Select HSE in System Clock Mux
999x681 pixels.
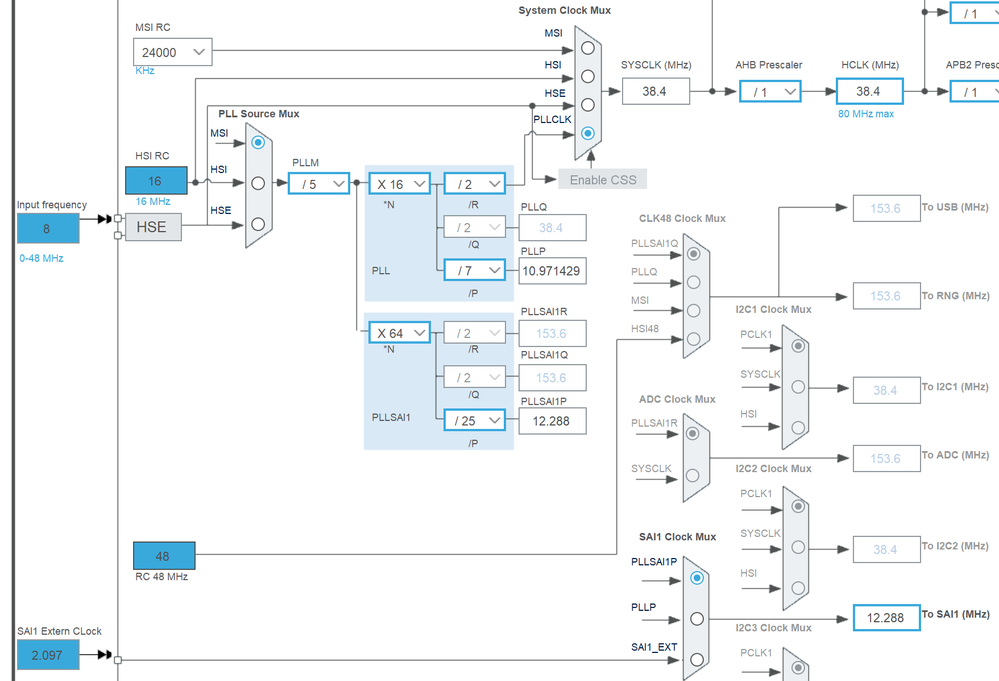point(587,104)
